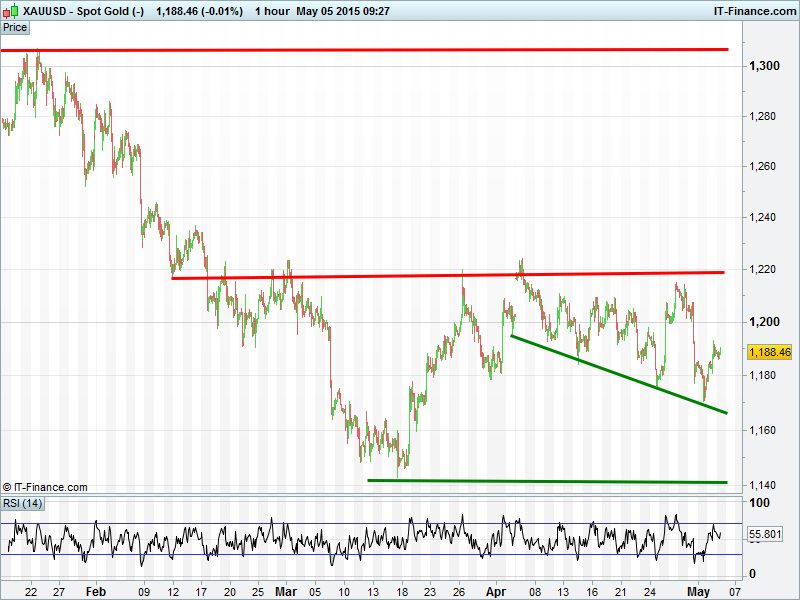This screenshot has width=800, height=600.
Task: Click the IT-Finance.com link at top right
Action: click(753, 12)
